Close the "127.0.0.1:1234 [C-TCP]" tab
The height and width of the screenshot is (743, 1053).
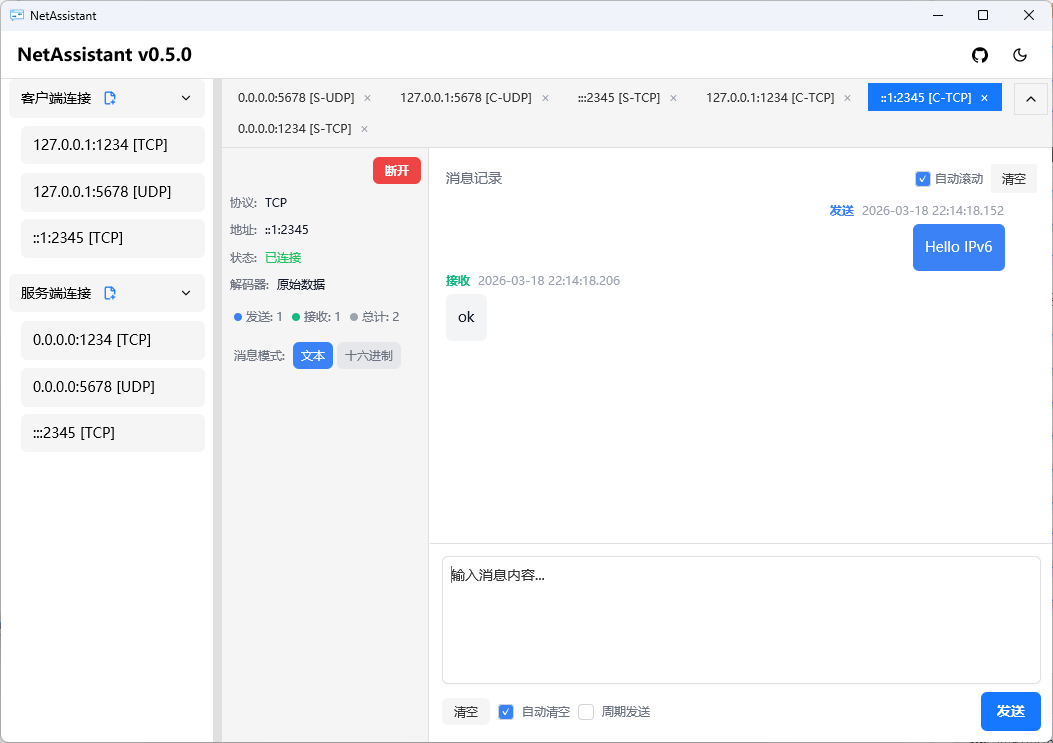[x=847, y=97]
